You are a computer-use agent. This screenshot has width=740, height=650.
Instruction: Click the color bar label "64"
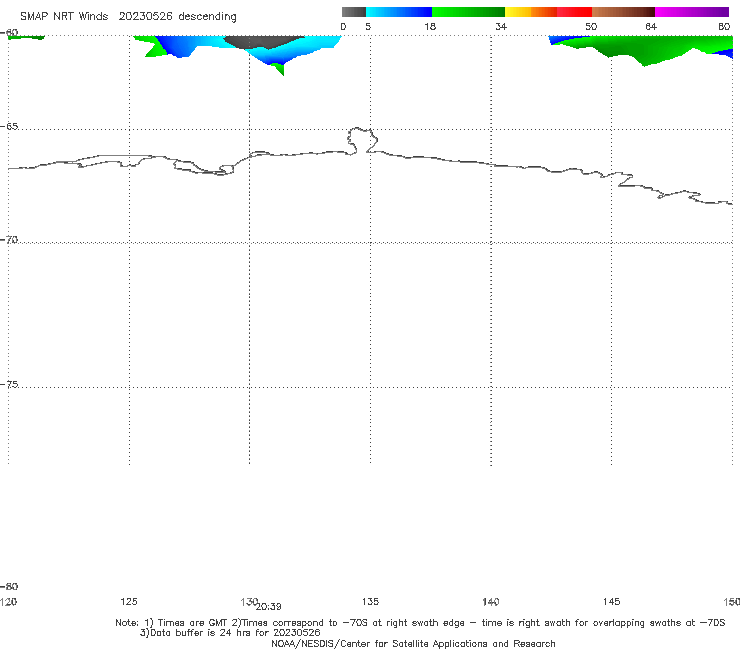(651, 27)
